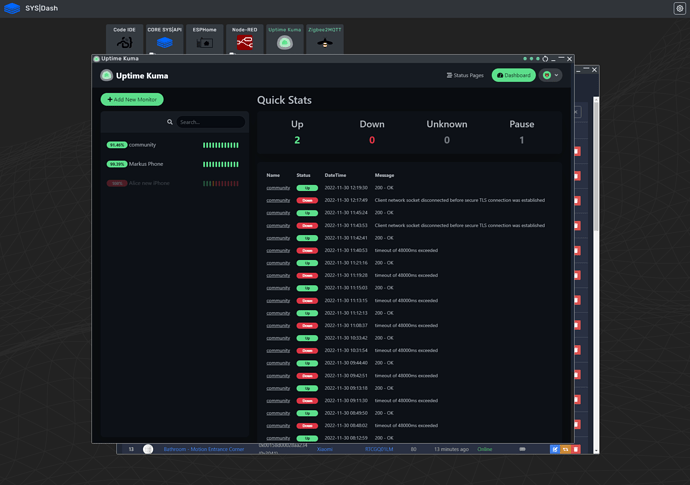Go to the Dashboard
The width and height of the screenshot is (690, 485).
pos(514,75)
